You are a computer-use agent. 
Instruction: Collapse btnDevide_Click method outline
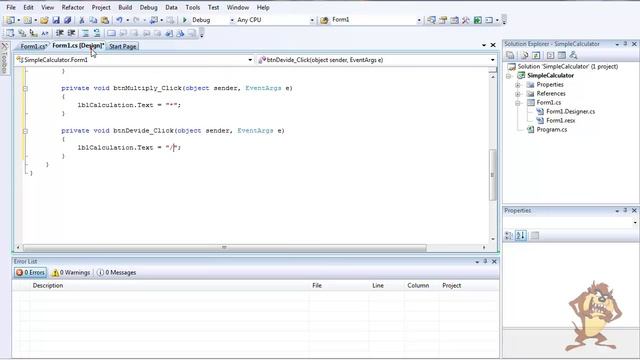coord(25,131)
